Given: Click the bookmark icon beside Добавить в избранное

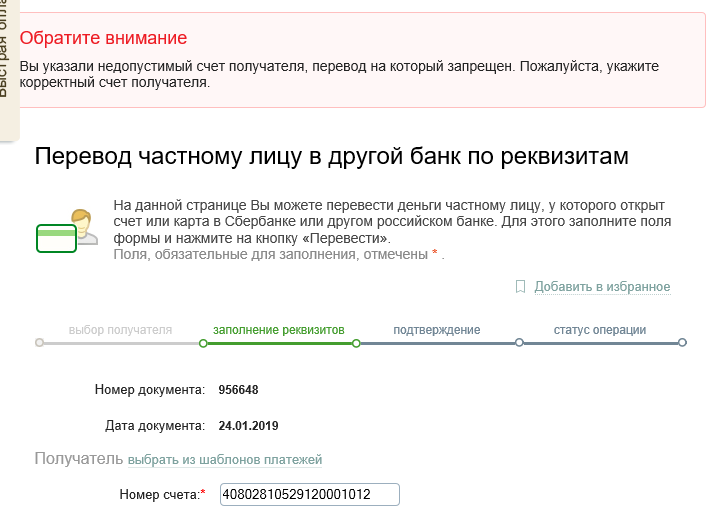Looking at the screenshot, I should tap(520, 287).
